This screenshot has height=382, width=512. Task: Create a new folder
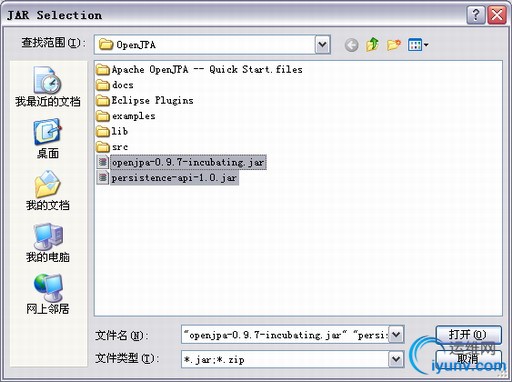394,45
